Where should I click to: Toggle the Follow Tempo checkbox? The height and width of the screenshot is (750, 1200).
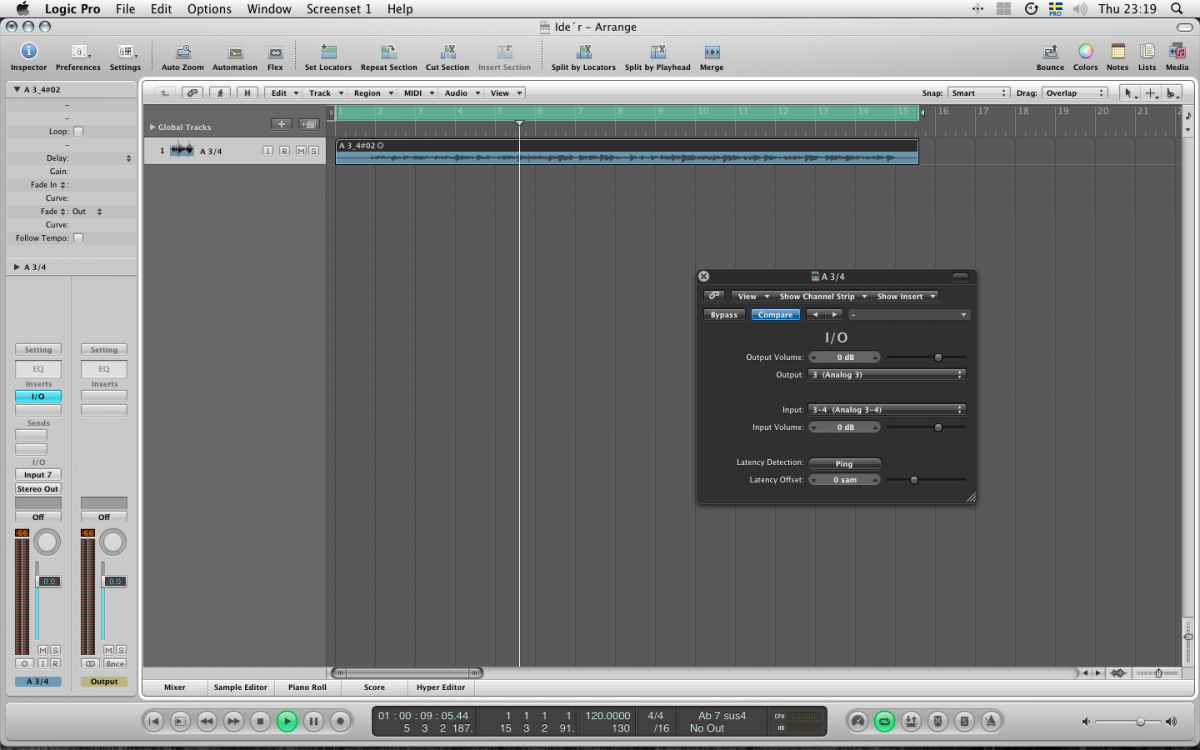[x=78, y=238]
